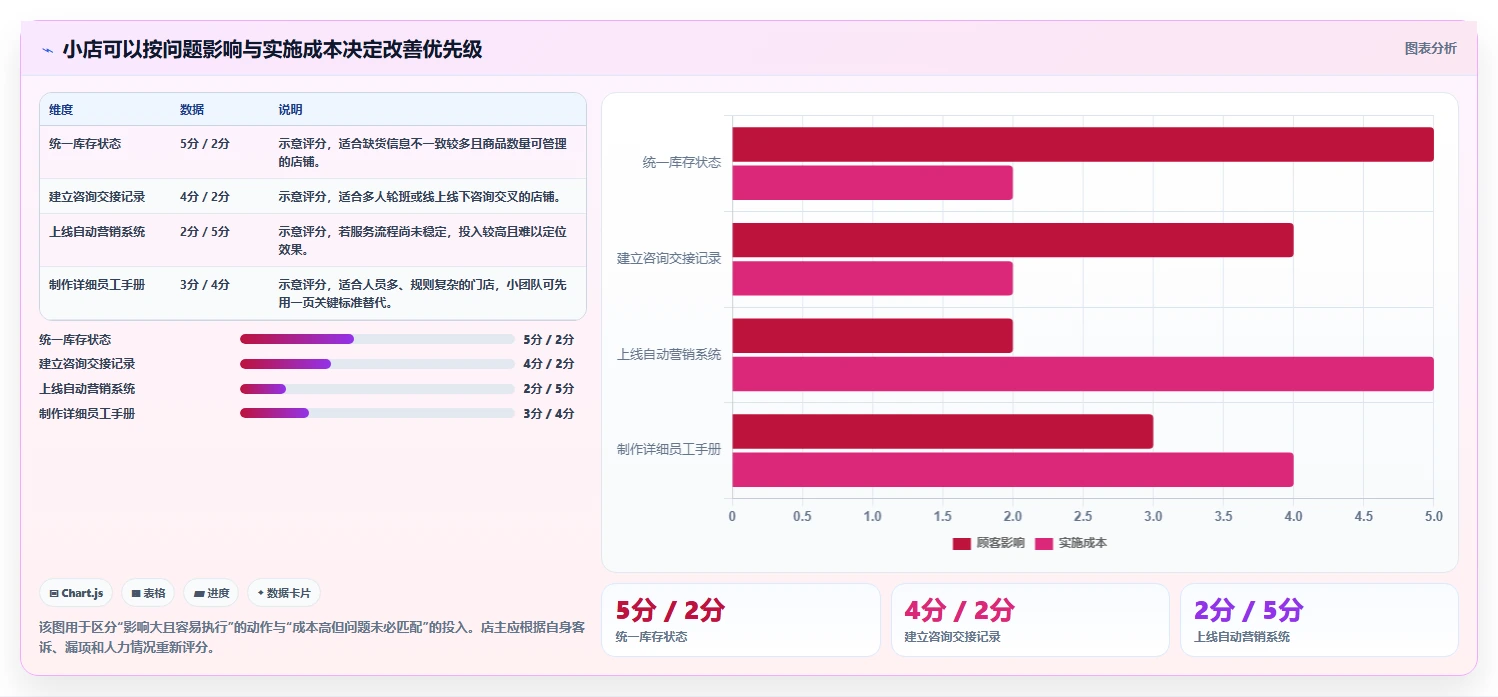Select the 进度 chip

[211, 593]
